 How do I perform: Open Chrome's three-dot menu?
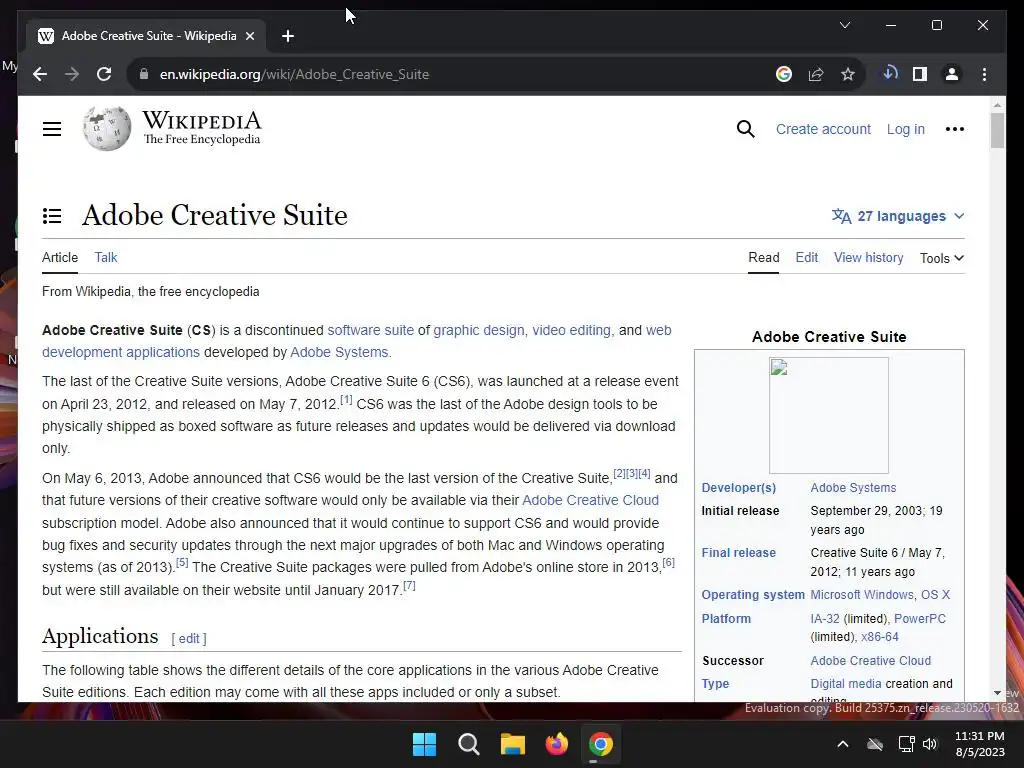[984, 74]
